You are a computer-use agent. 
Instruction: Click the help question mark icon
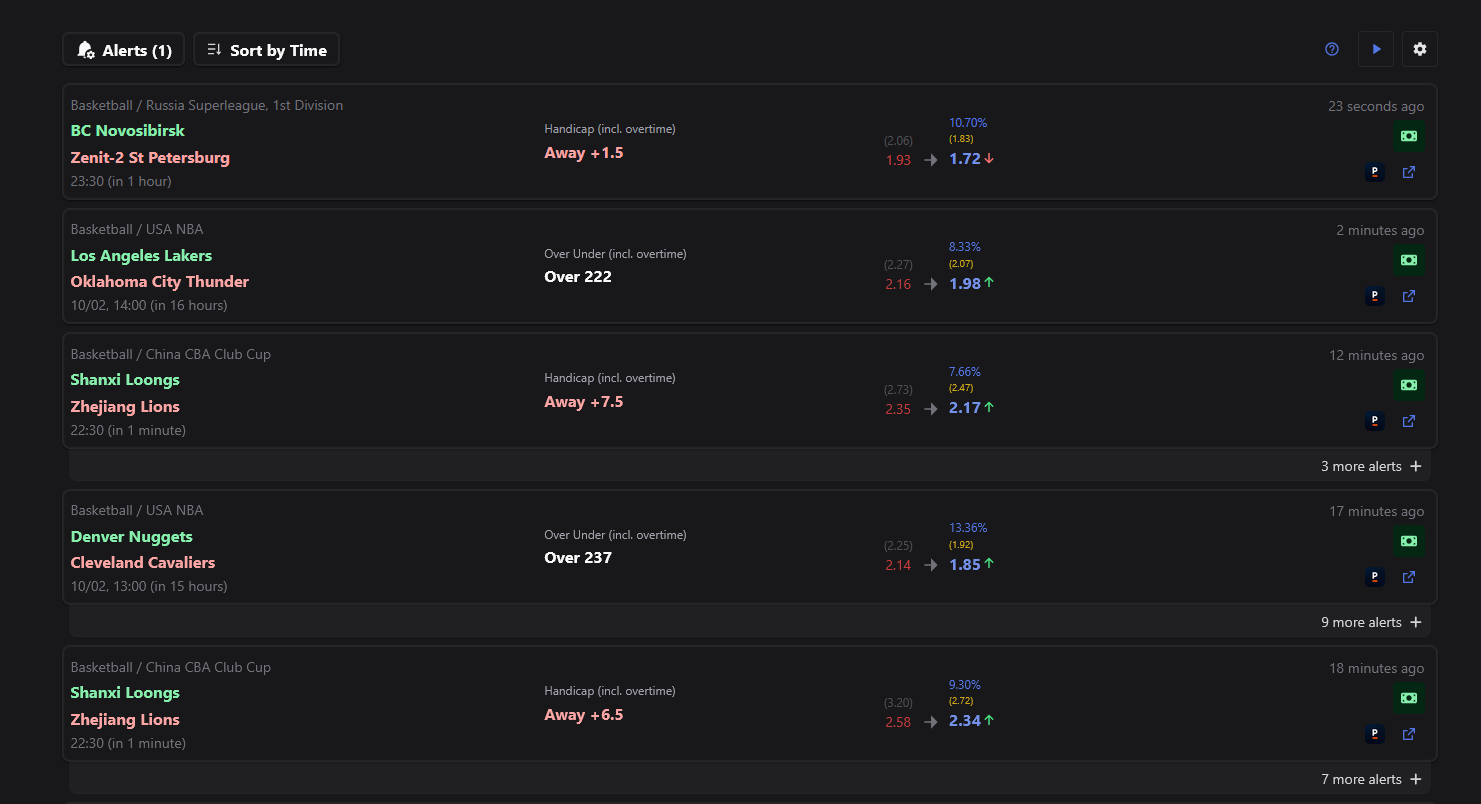(1332, 49)
